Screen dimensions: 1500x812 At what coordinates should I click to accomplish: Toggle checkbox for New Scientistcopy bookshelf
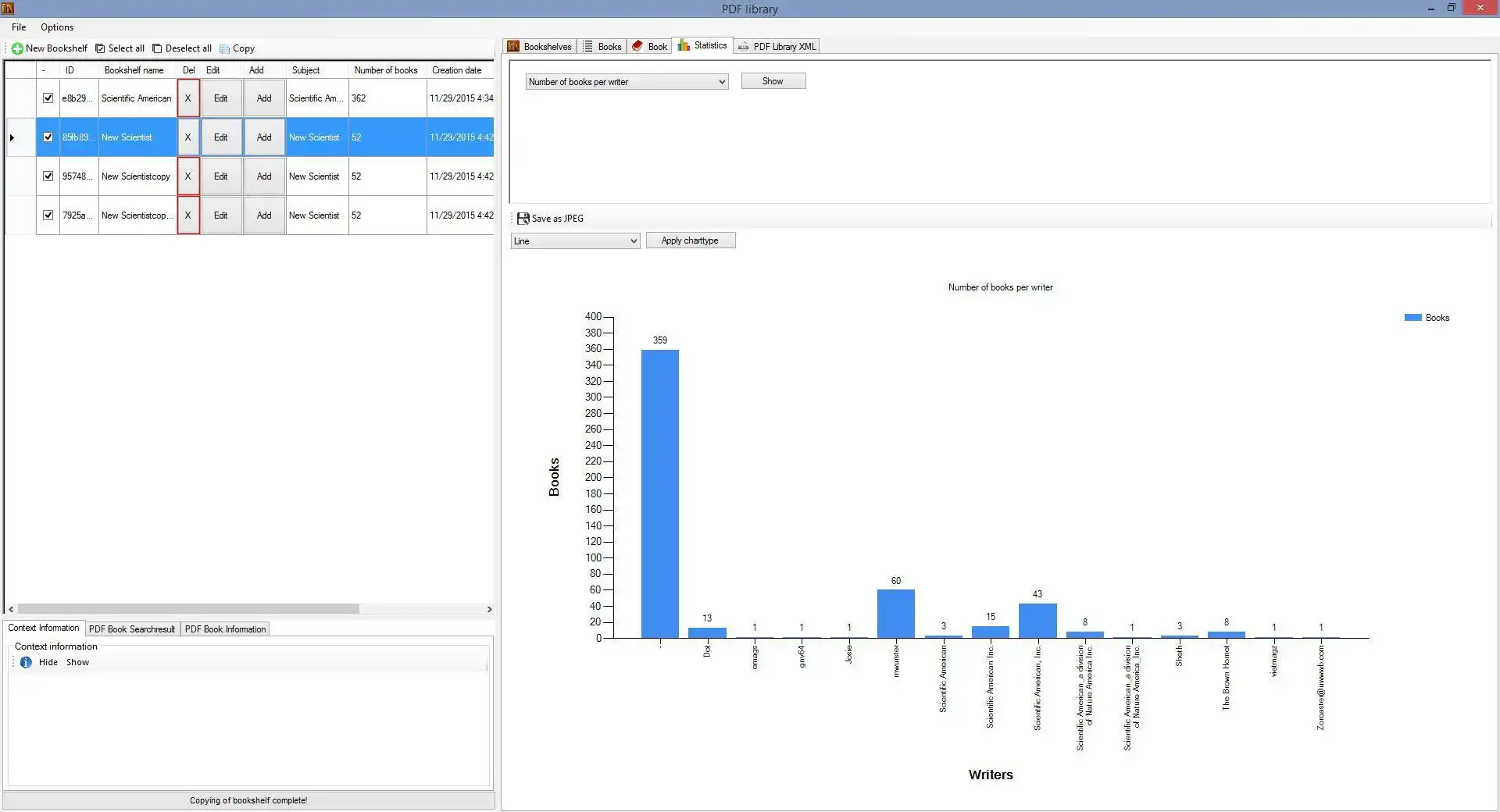(x=48, y=176)
